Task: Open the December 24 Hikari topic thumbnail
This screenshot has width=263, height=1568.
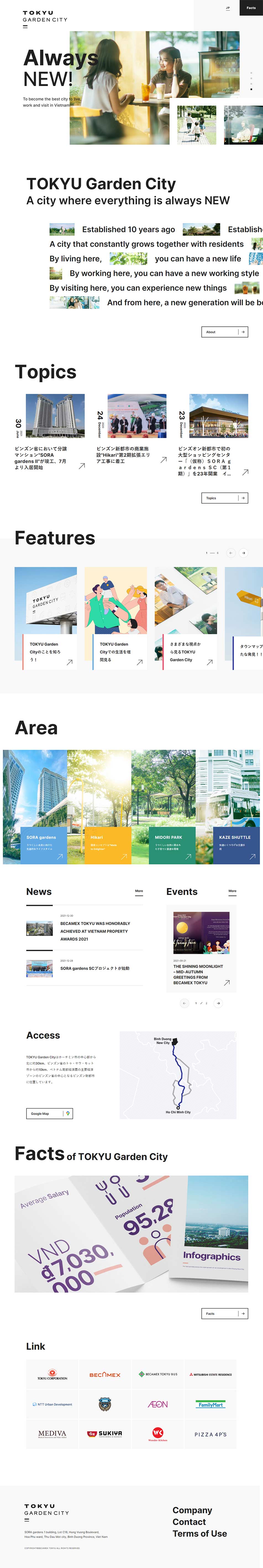Action: (137, 416)
